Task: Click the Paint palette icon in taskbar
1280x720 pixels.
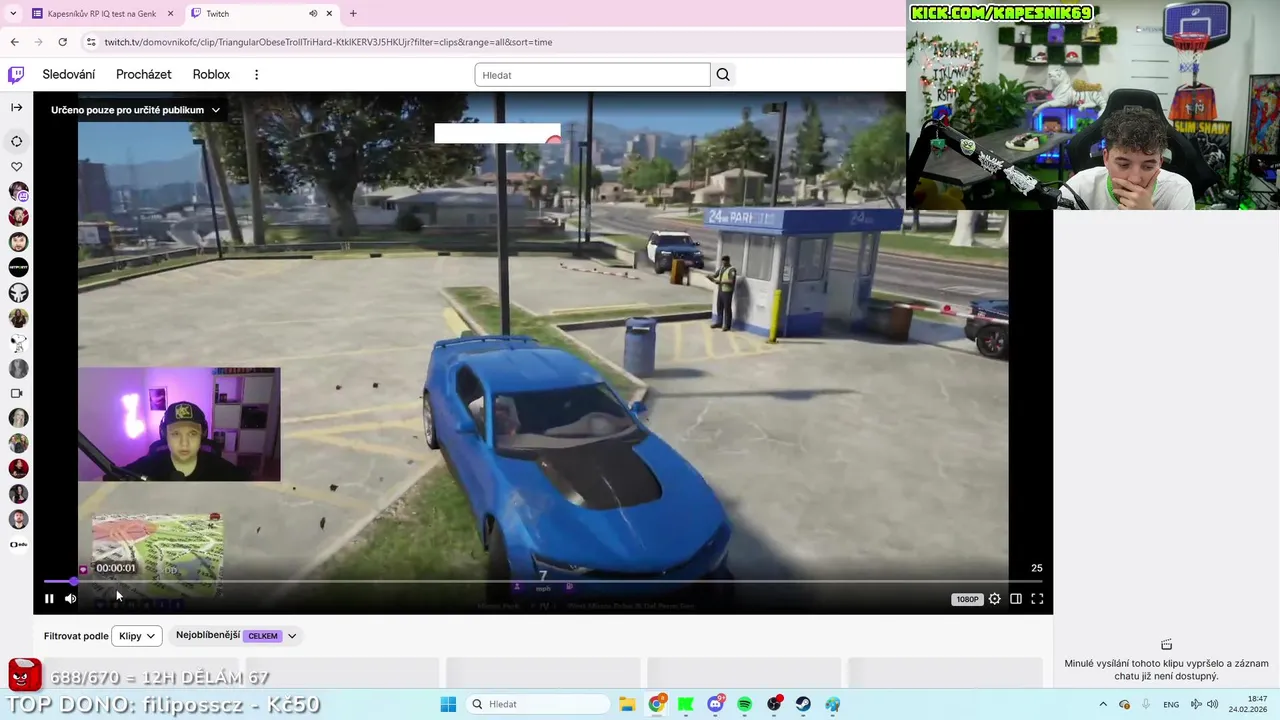Action: (833, 705)
